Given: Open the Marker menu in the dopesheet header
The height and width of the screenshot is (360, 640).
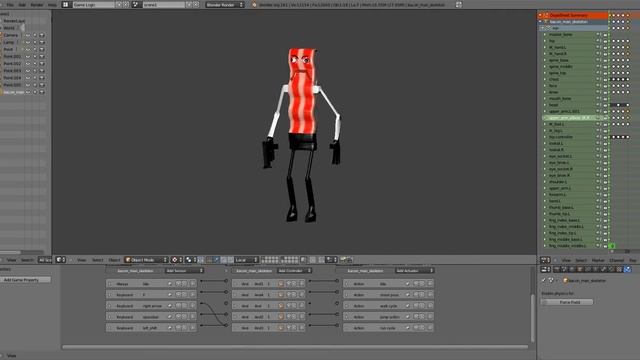Looking at the screenshot, I should 598,260.
